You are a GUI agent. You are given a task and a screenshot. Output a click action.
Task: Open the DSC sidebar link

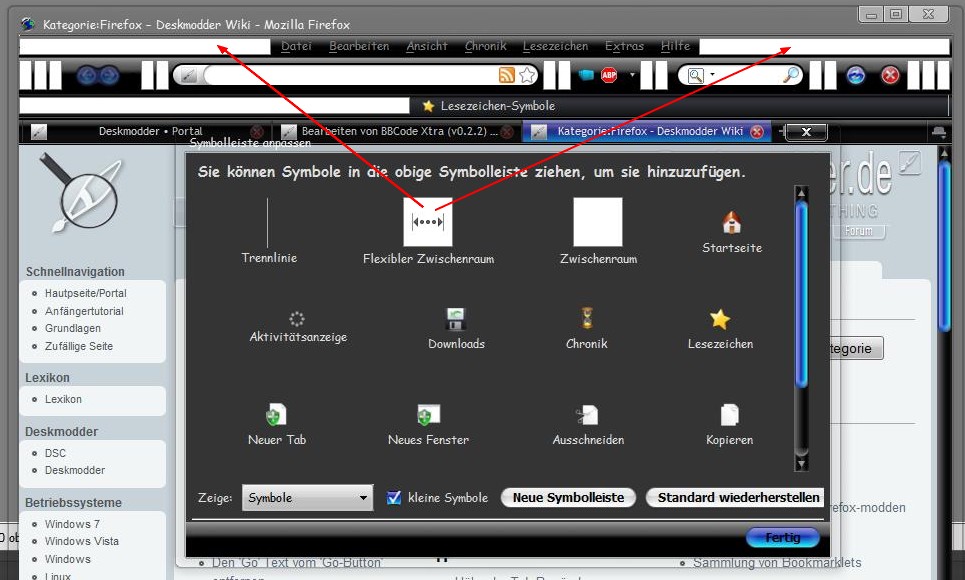click(55, 453)
